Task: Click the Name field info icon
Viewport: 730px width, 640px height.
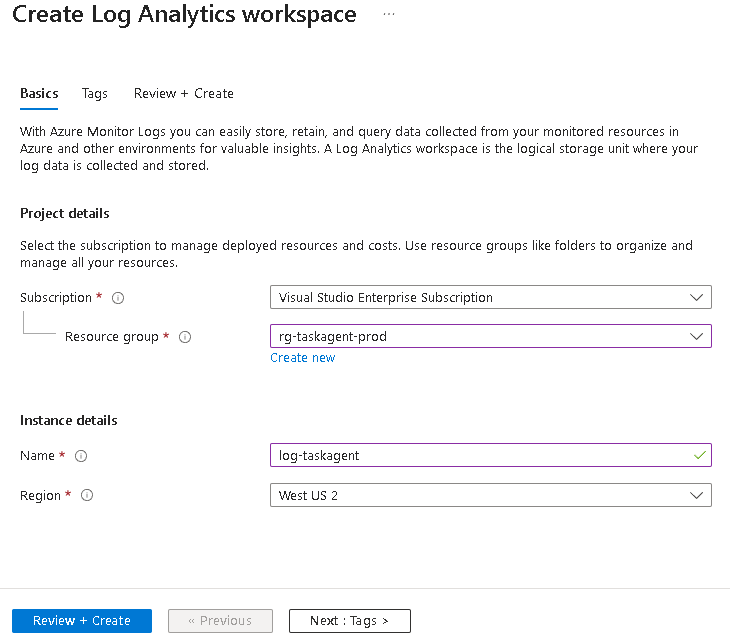Action: [81, 456]
